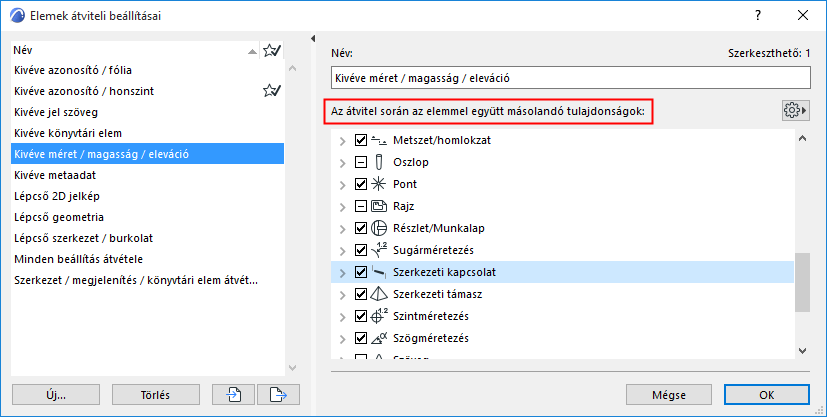
Task: Click the Pont hotspot tool icon
Action: pos(380,184)
